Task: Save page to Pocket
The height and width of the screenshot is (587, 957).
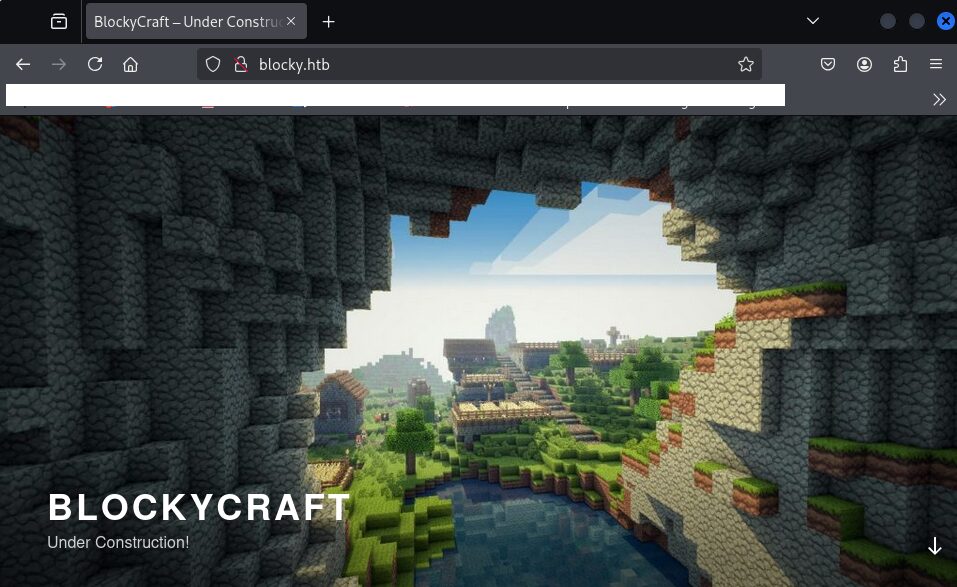Action: tap(828, 64)
